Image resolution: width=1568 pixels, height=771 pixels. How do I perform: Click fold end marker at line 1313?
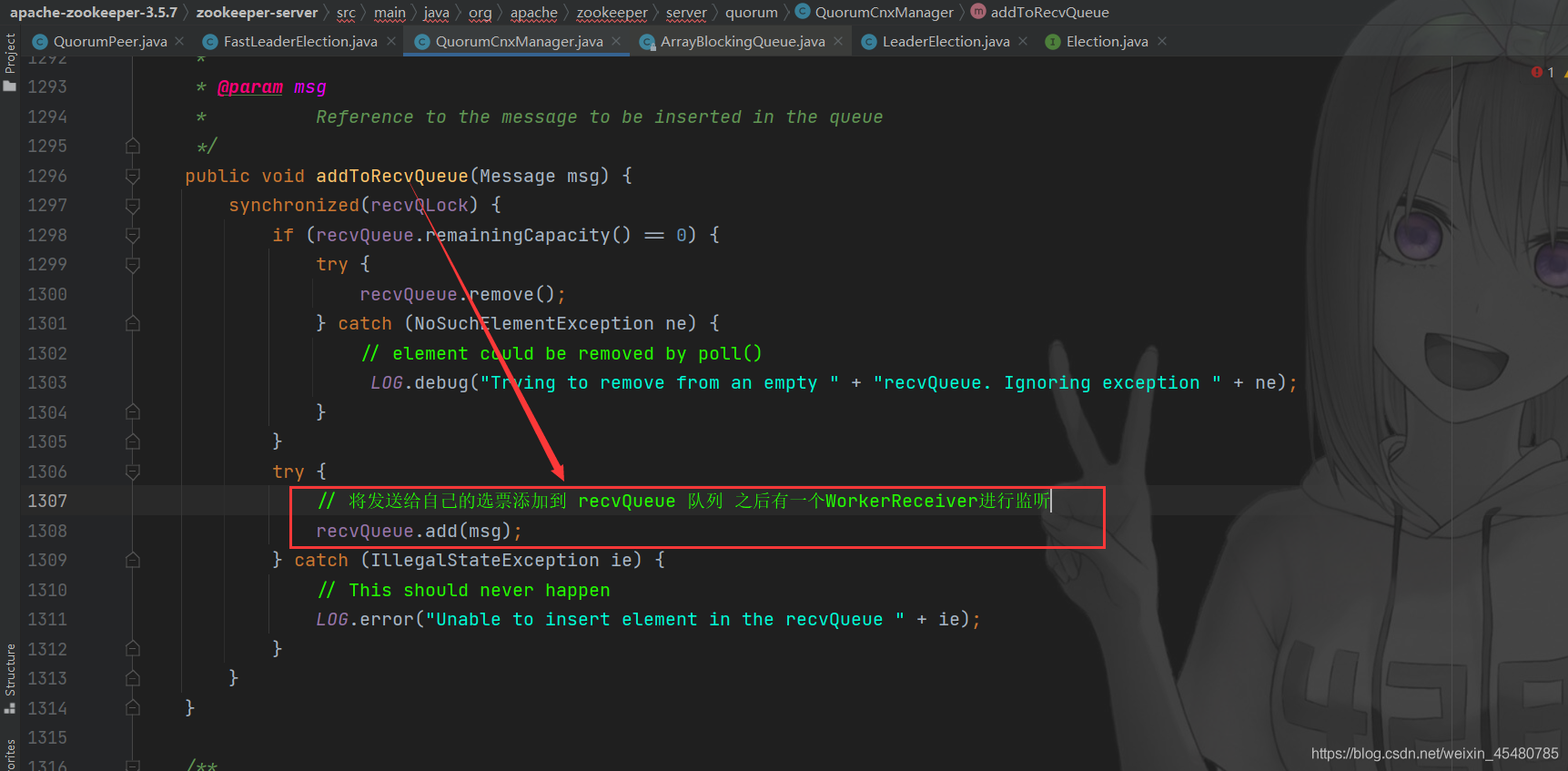(x=133, y=678)
